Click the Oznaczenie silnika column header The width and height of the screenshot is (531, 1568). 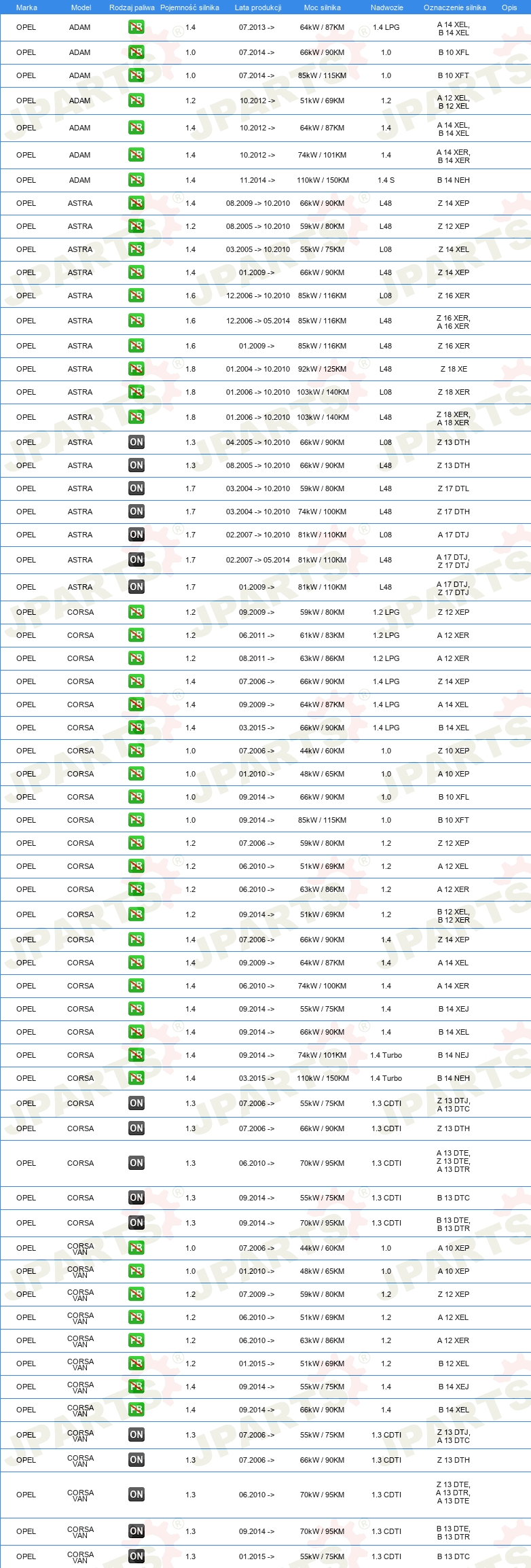[454, 7]
